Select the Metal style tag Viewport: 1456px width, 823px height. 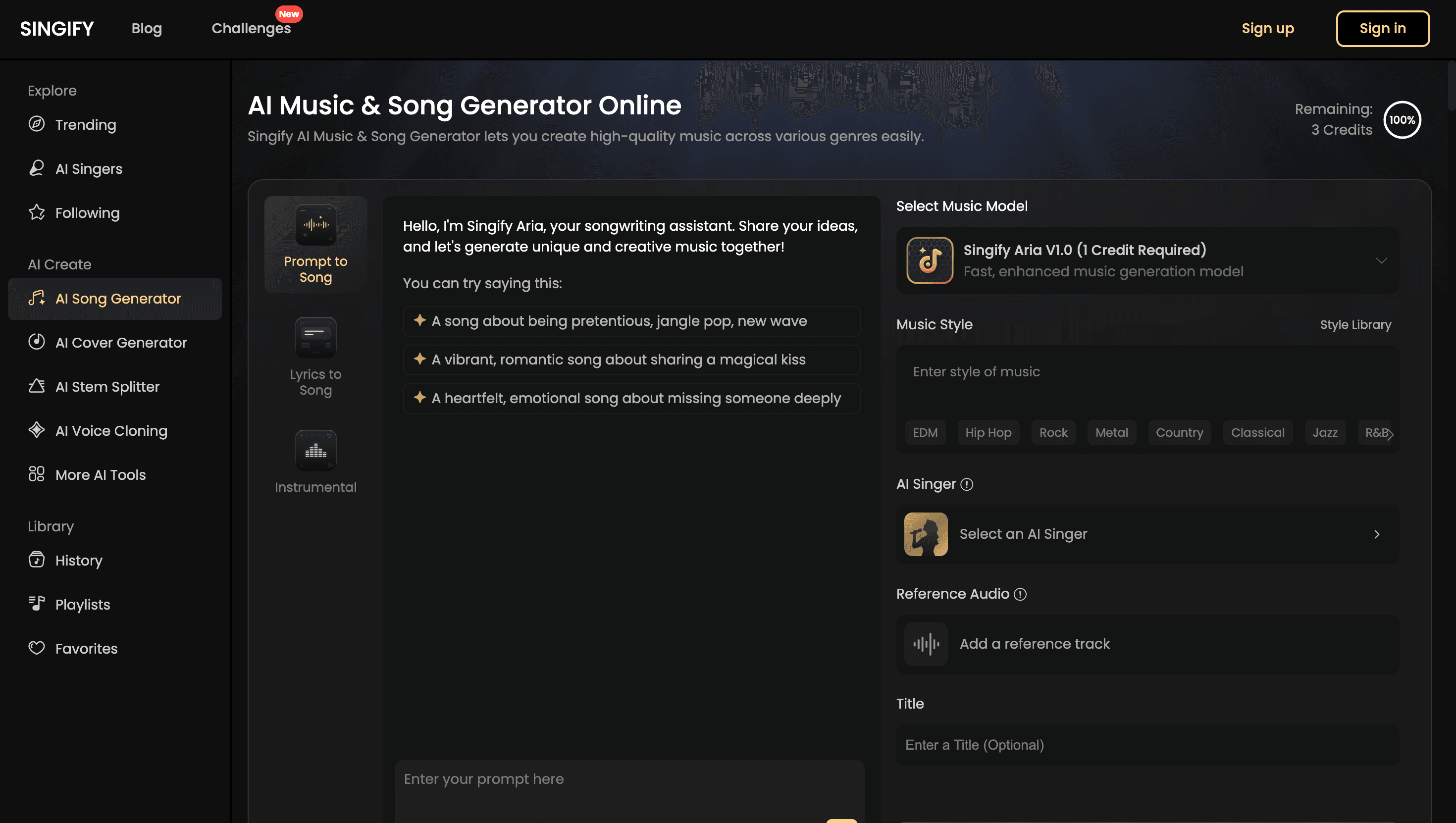tap(1111, 432)
